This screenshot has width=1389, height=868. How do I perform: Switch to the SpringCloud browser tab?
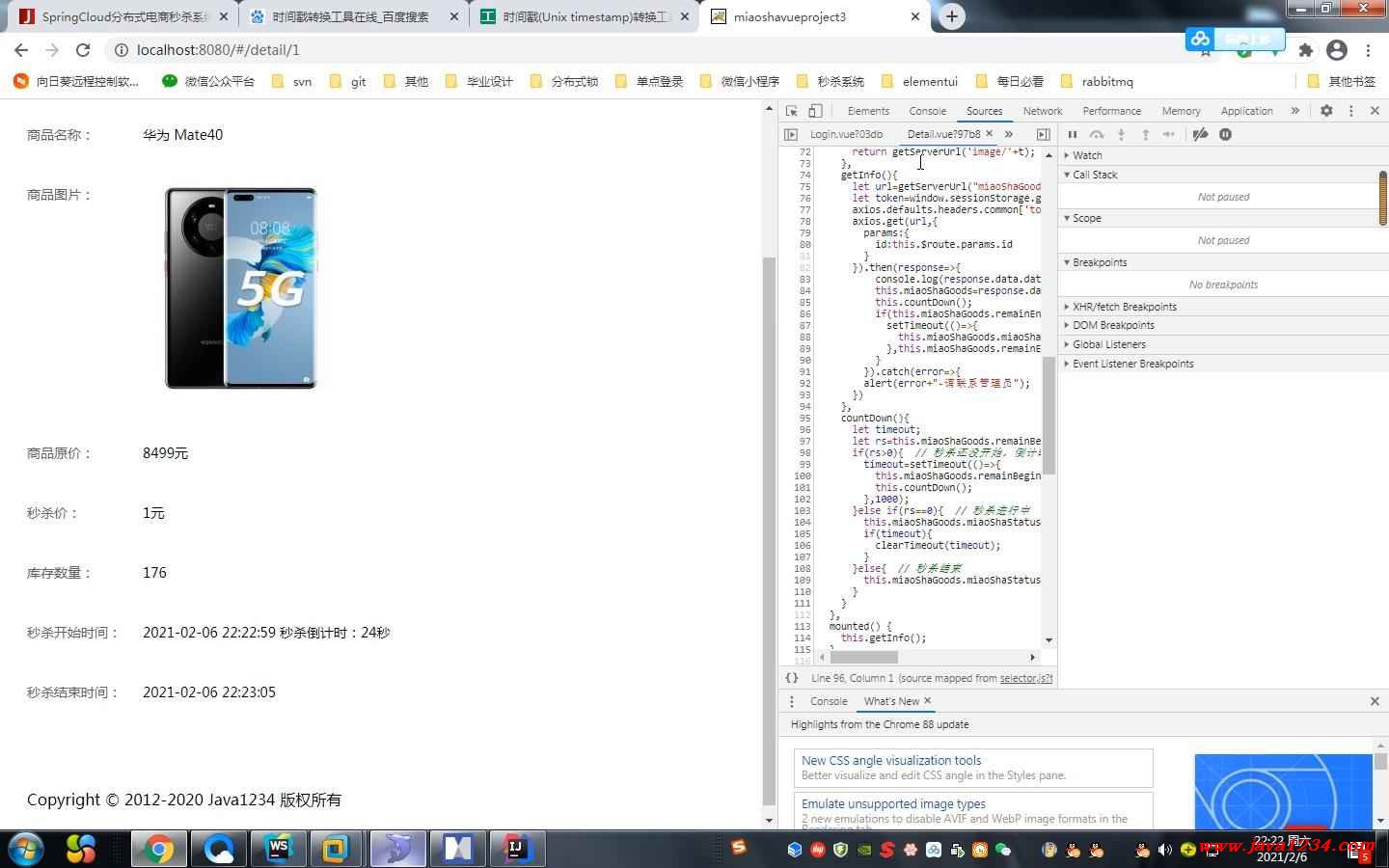[123, 17]
